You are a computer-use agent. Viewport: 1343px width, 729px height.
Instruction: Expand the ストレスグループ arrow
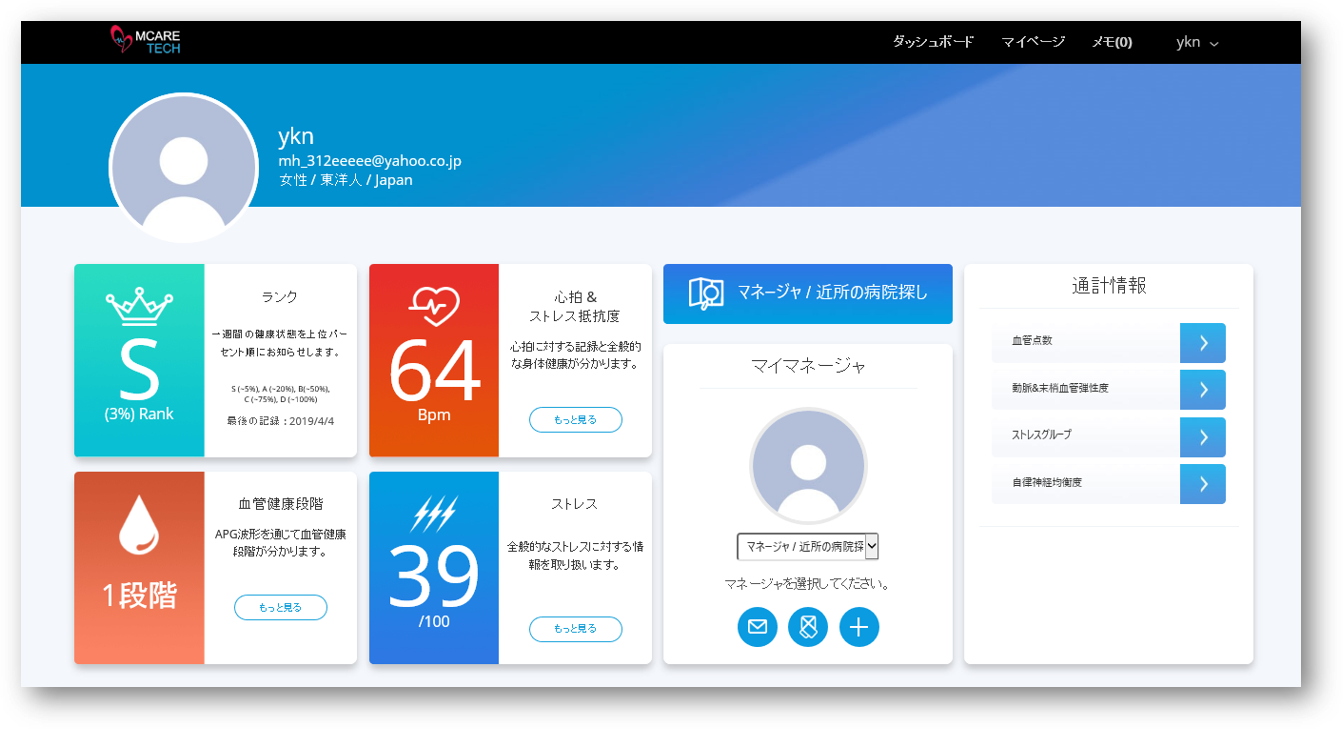(1203, 437)
